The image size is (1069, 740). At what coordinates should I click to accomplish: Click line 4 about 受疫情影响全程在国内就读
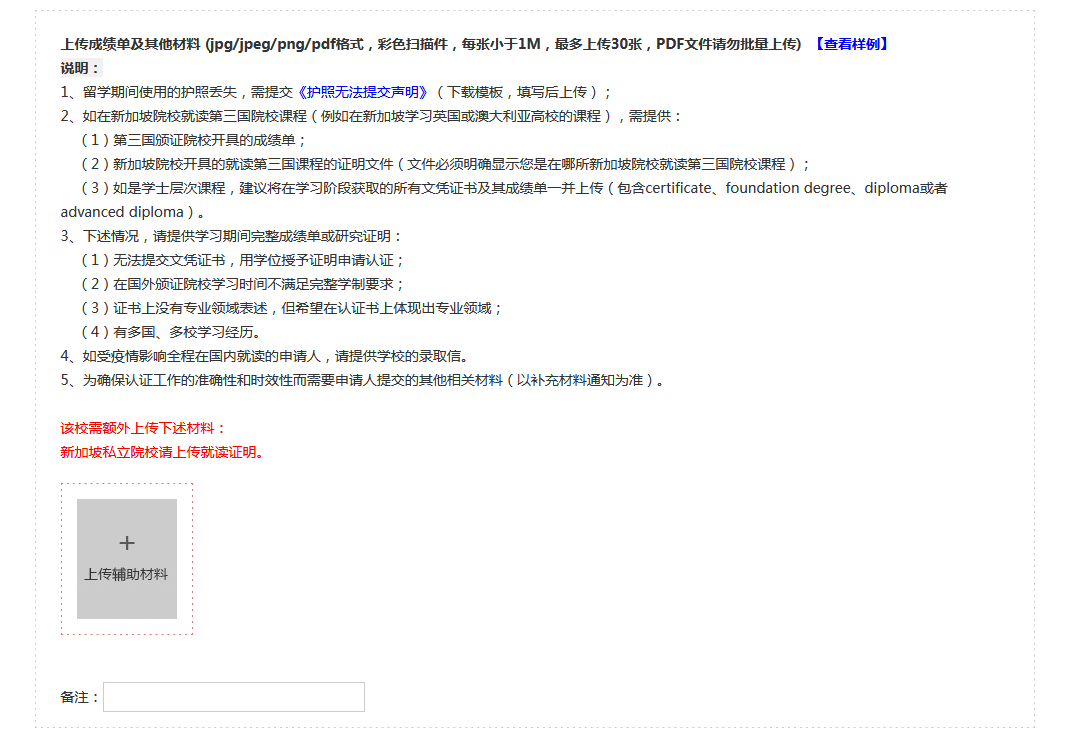point(265,356)
